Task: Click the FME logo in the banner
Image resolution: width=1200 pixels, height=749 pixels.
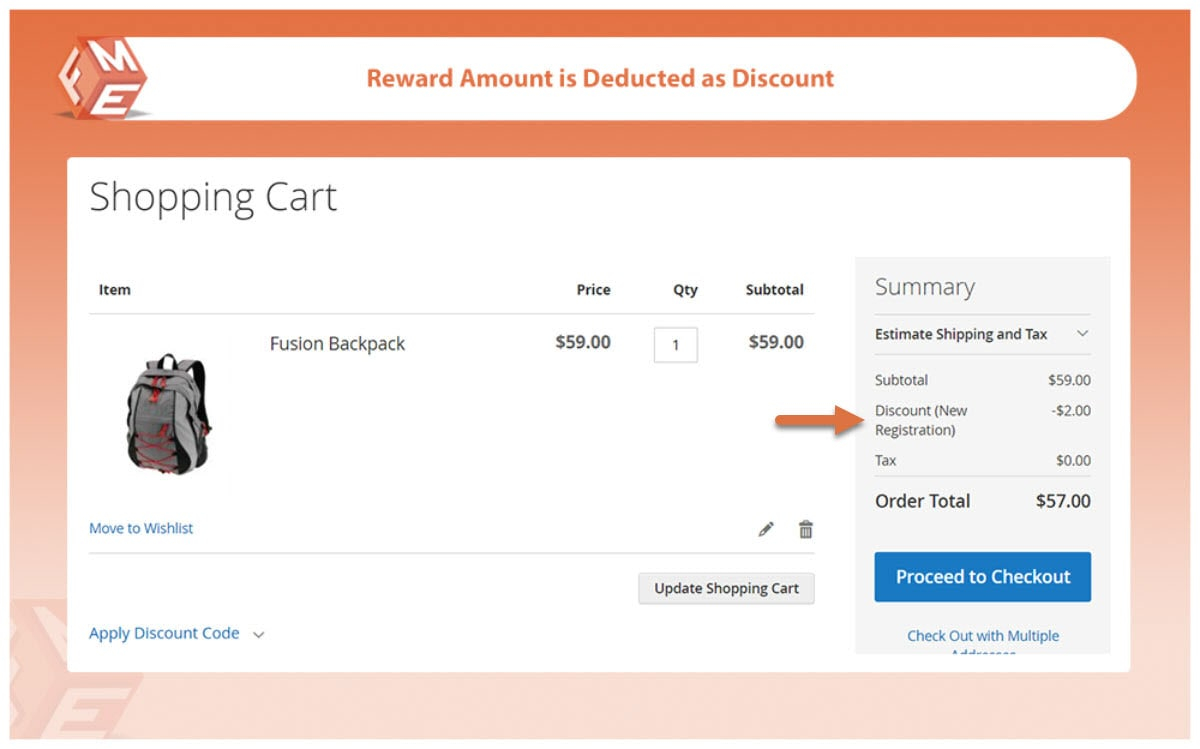Action: (102, 78)
